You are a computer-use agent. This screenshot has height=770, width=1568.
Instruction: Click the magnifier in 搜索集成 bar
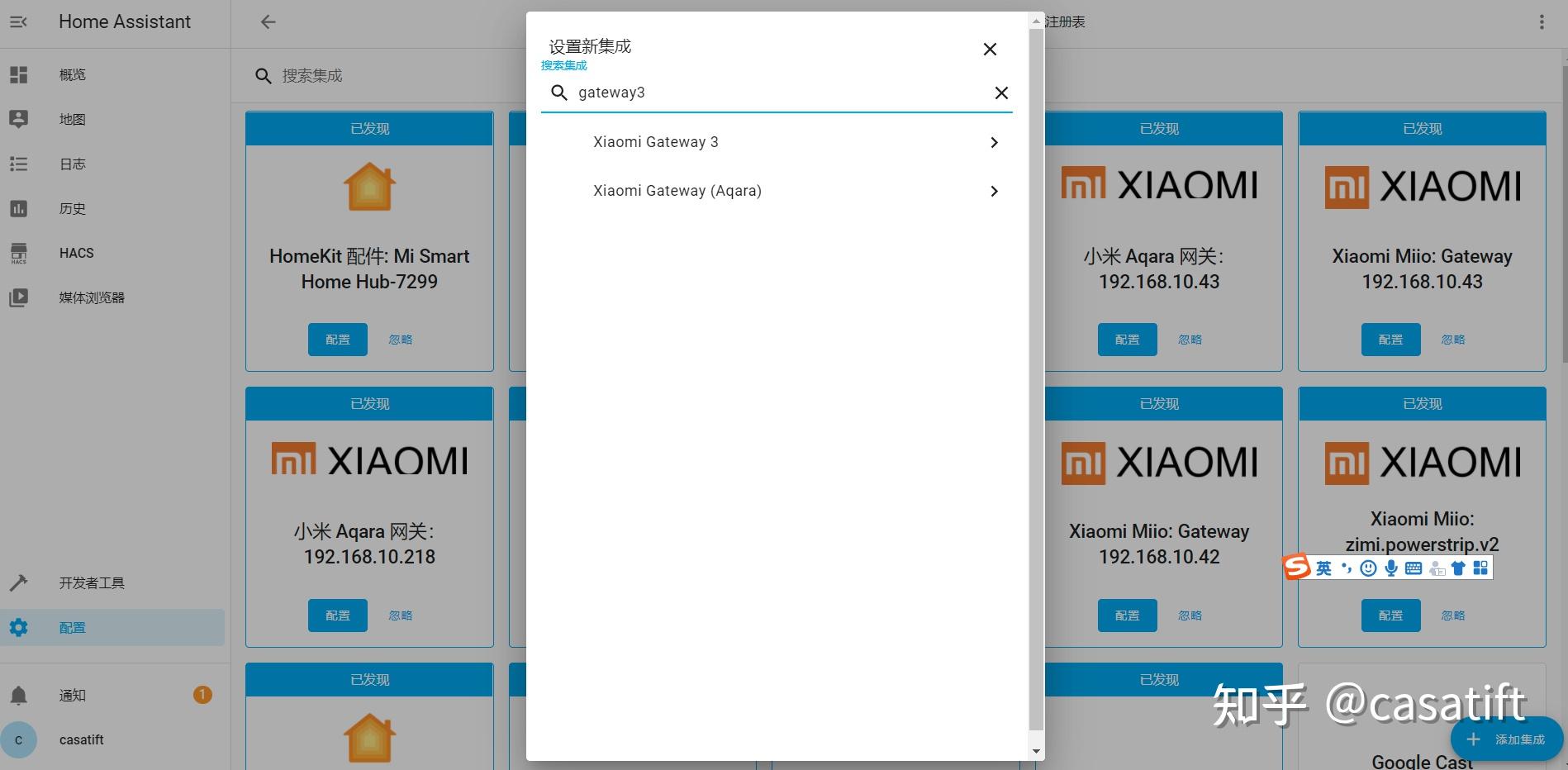pos(264,76)
